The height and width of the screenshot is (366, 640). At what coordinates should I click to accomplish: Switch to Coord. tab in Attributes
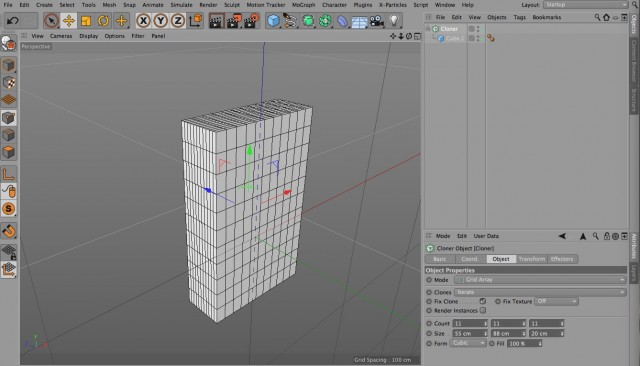pos(469,259)
